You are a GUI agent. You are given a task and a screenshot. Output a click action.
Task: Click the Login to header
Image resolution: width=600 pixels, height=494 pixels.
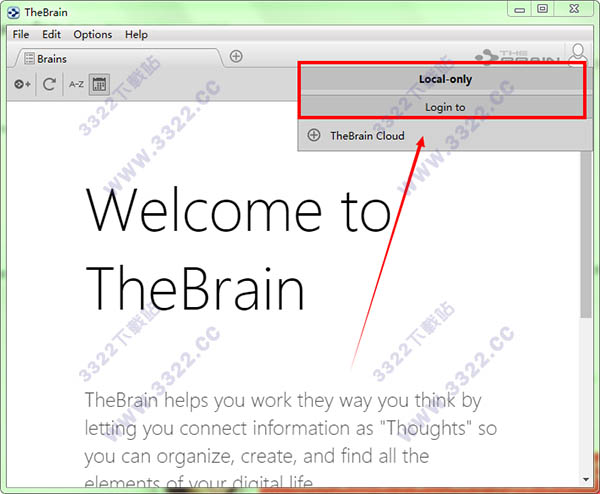click(x=445, y=108)
